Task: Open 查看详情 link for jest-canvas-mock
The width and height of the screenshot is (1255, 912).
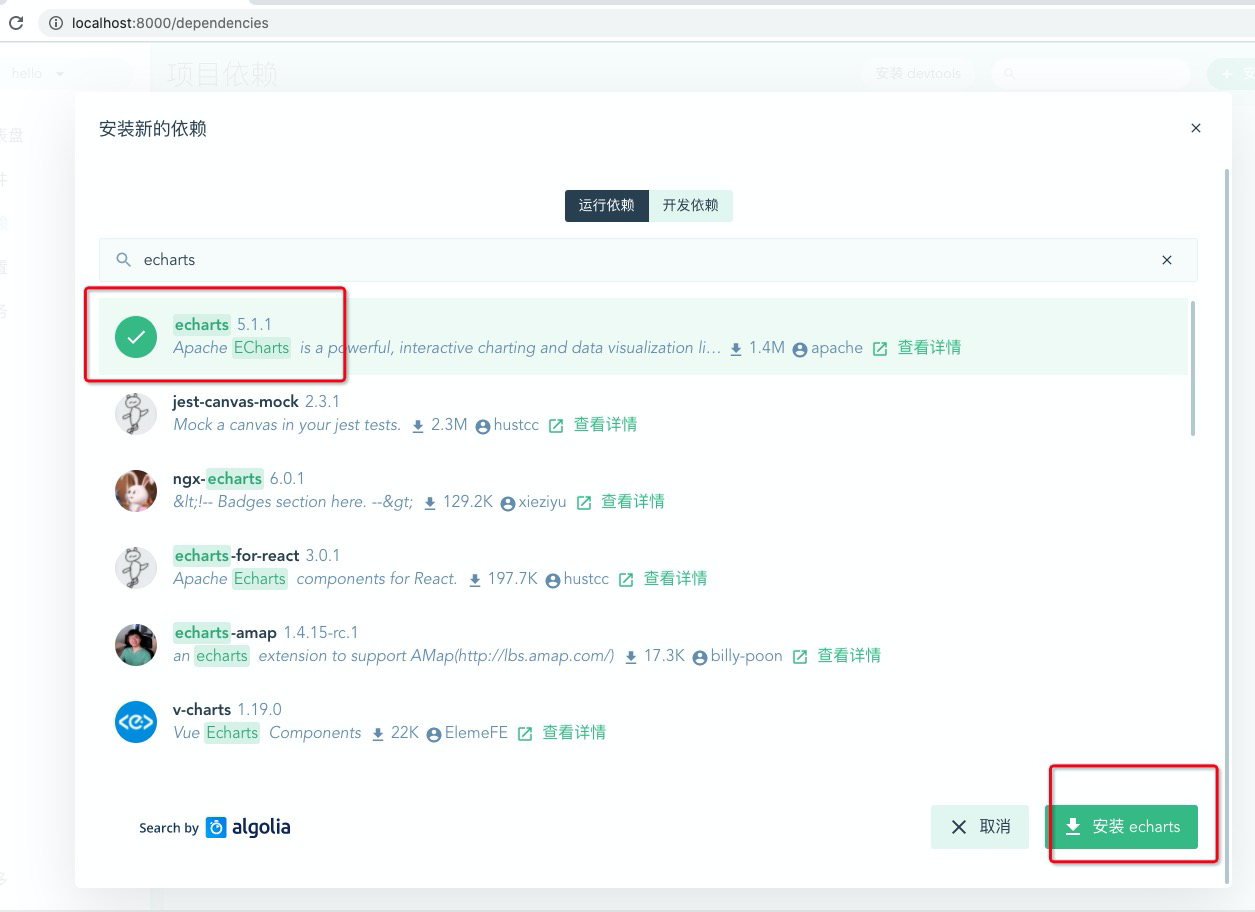Action: pyautogui.click(x=605, y=425)
